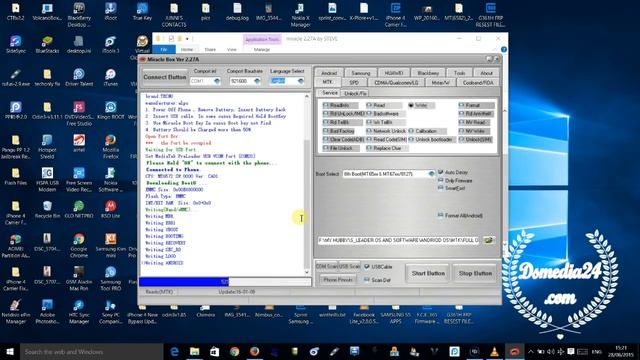
Task: Open the iRoot desktop shortcut
Action: [x=111, y=11]
